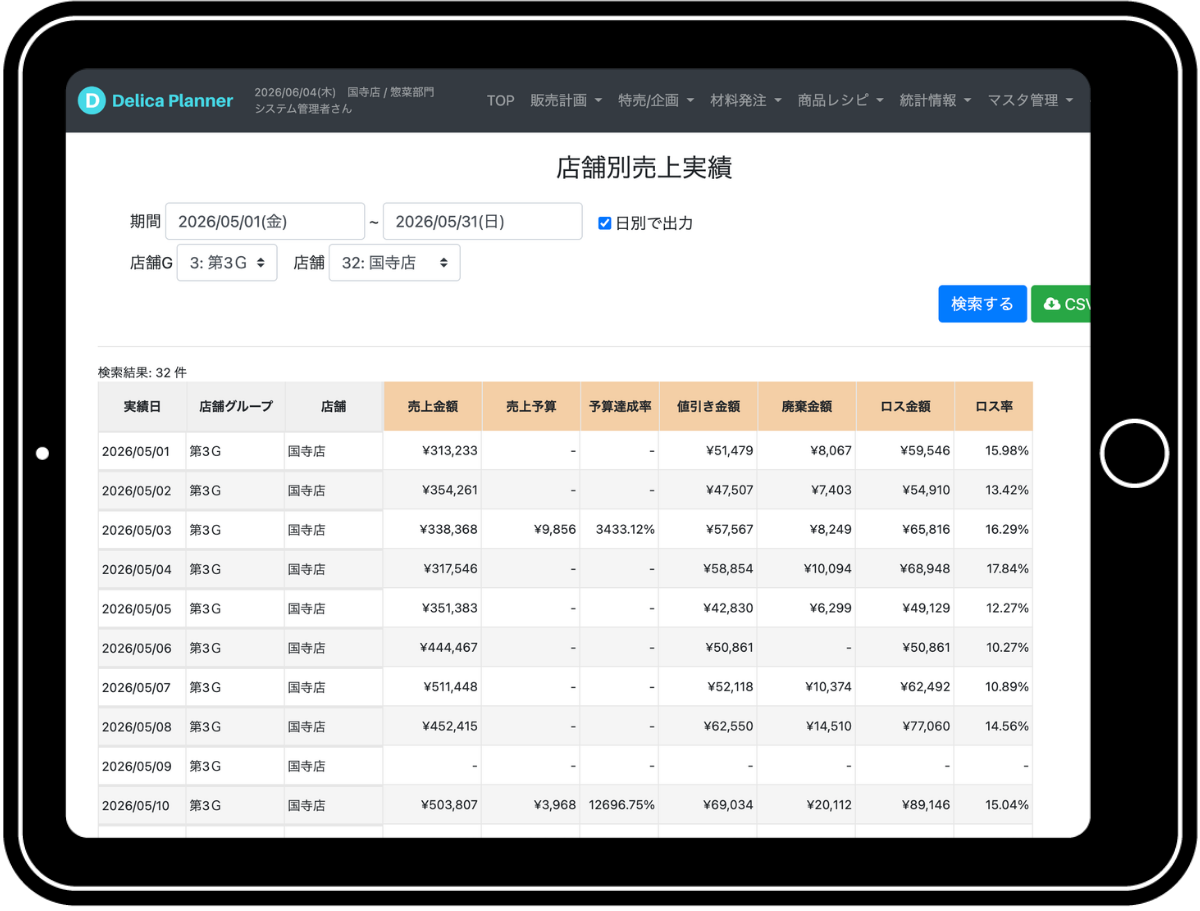The height and width of the screenshot is (911, 1200).
Task: Click loss rate 15.98%
Action: [x=1007, y=451]
